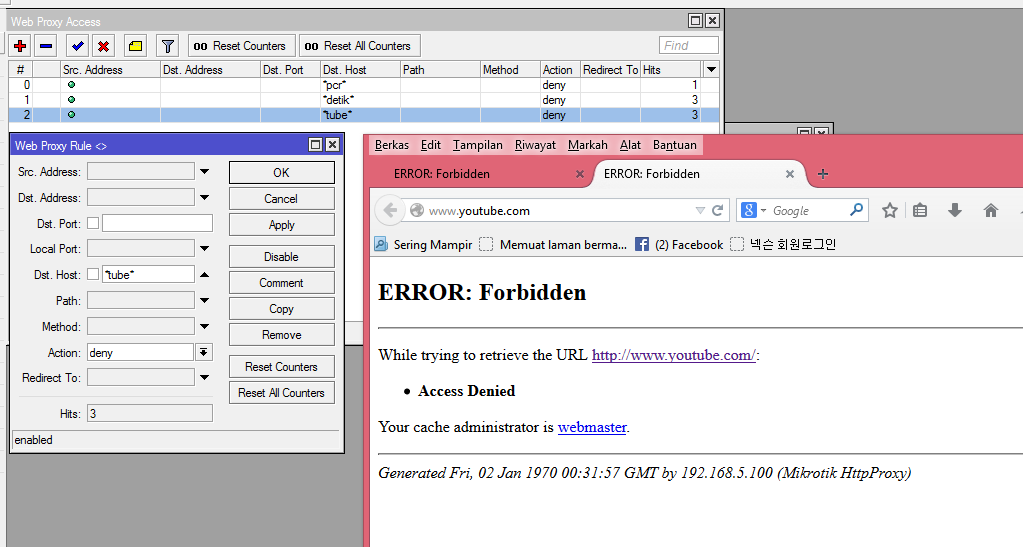
Task: Add a new web proxy access rule
Action: pos(20,46)
